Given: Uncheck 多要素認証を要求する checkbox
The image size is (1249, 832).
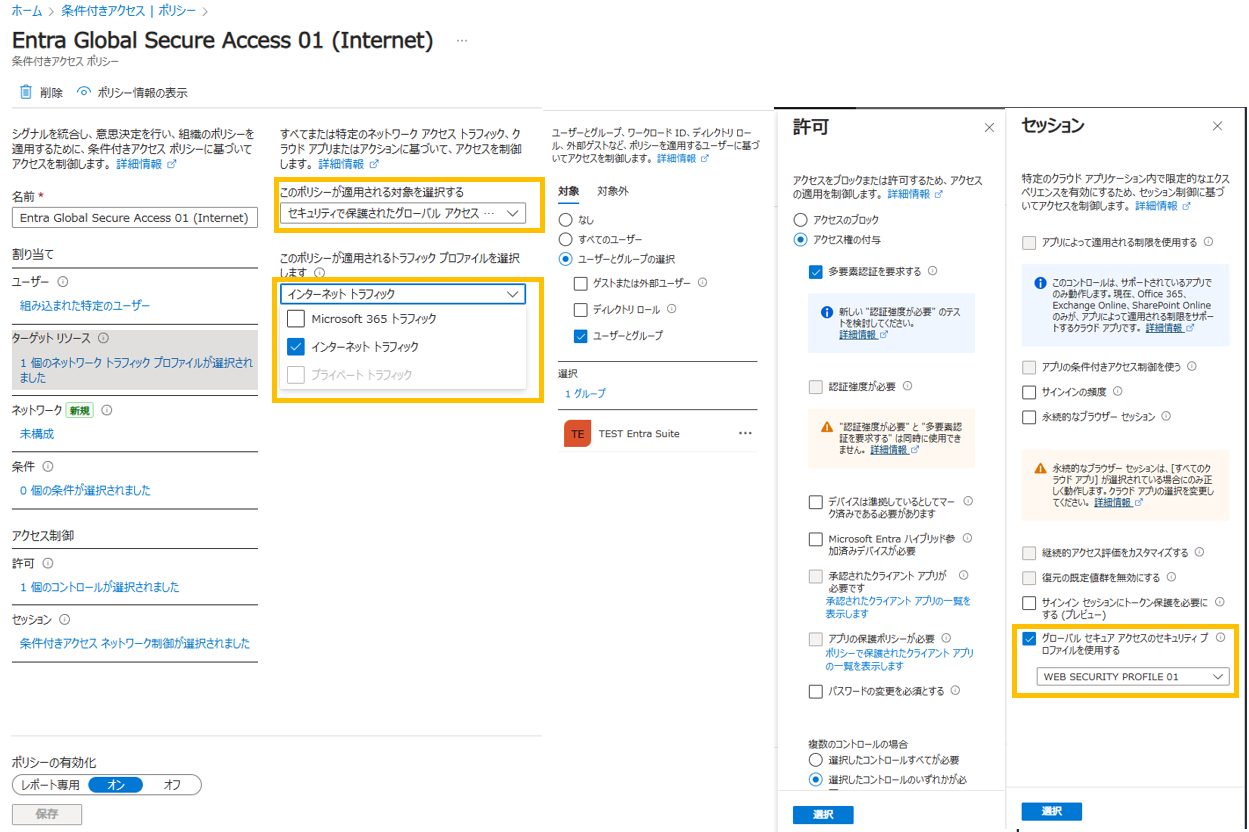Looking at the screenshot, I should click(x=815, y=271).
